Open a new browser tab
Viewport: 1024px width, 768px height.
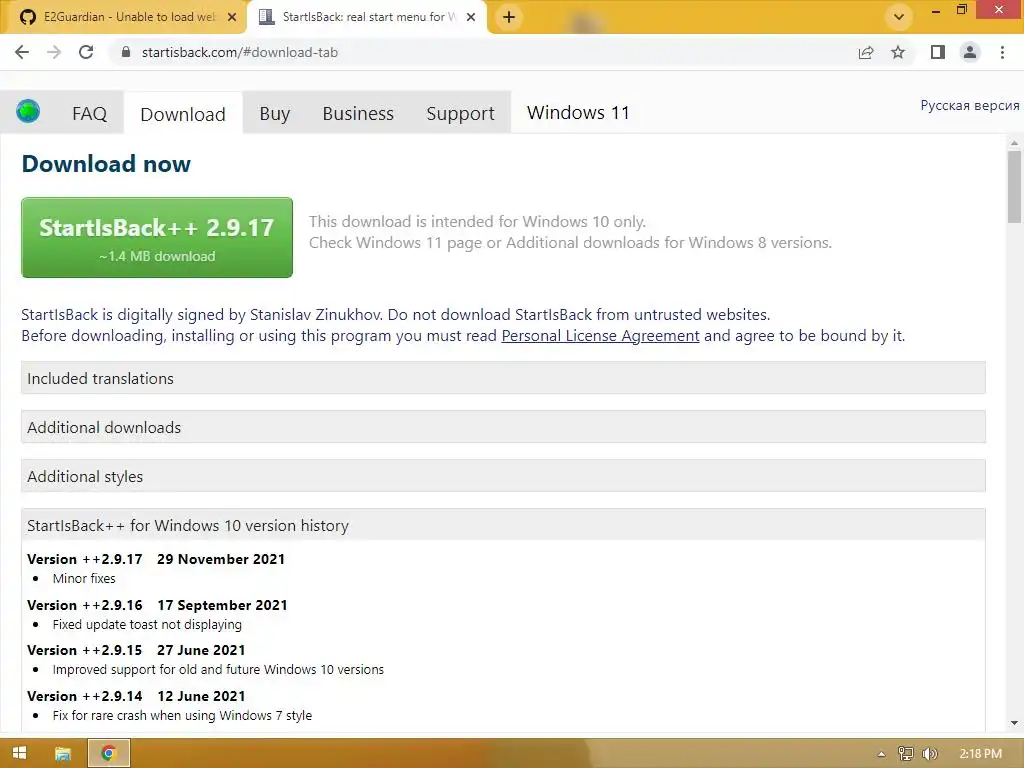[x=509, y=17]
